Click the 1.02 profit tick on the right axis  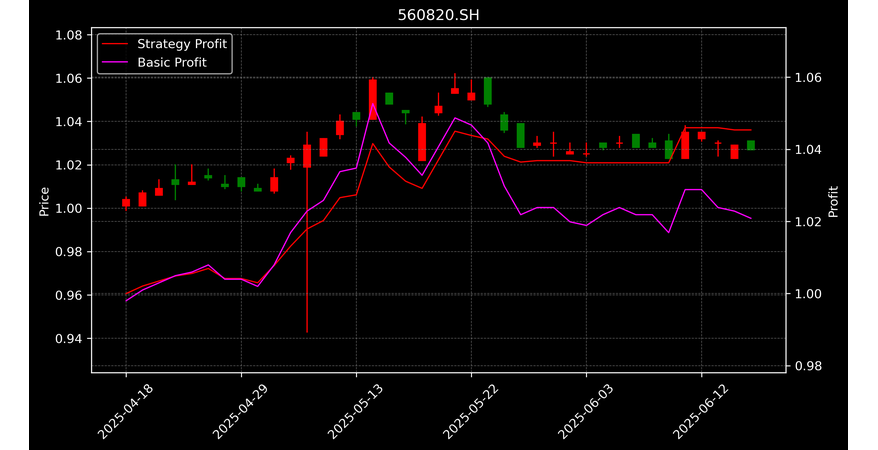click(809, 222)
